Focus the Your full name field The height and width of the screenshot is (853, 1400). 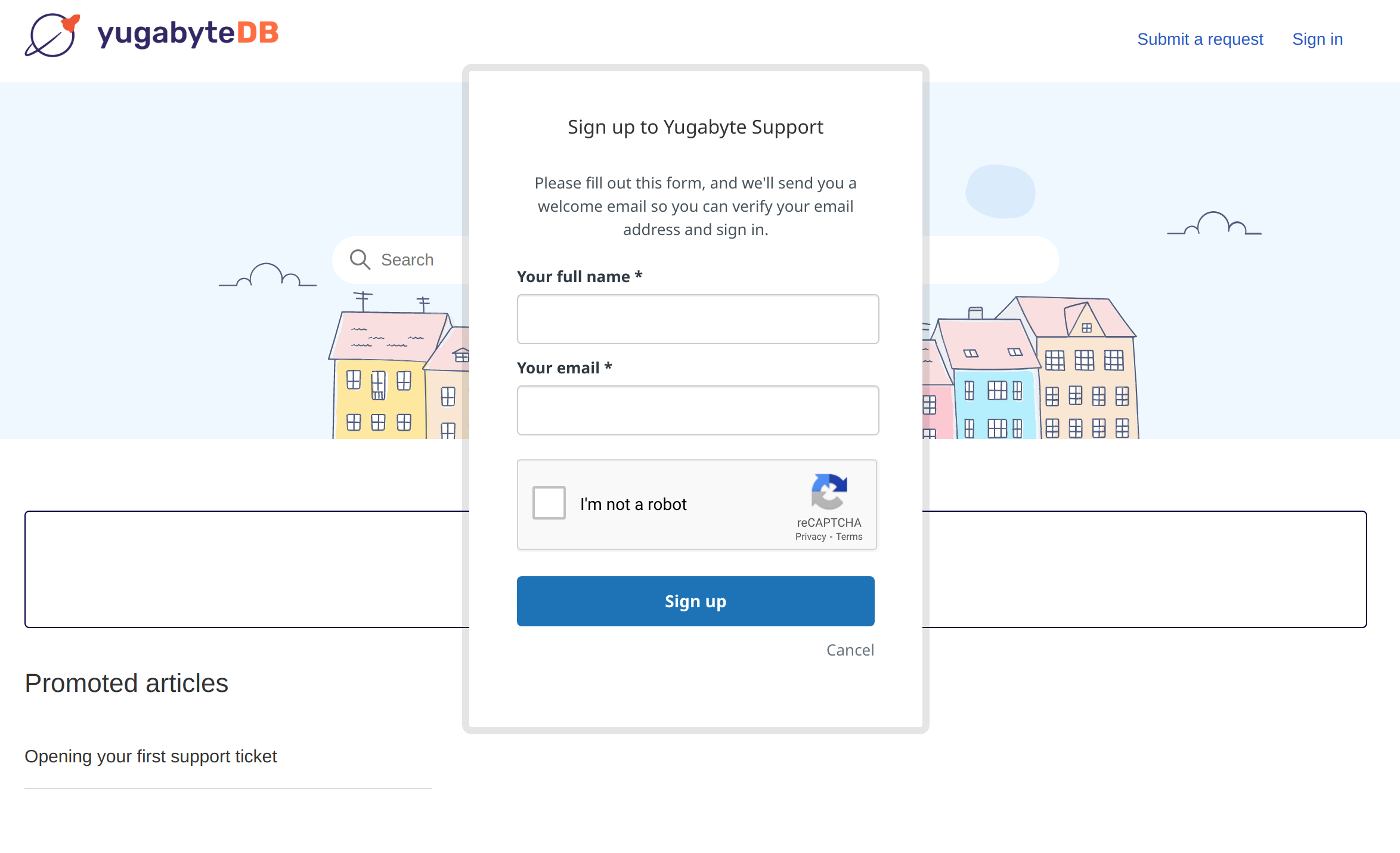pos(698,319)
